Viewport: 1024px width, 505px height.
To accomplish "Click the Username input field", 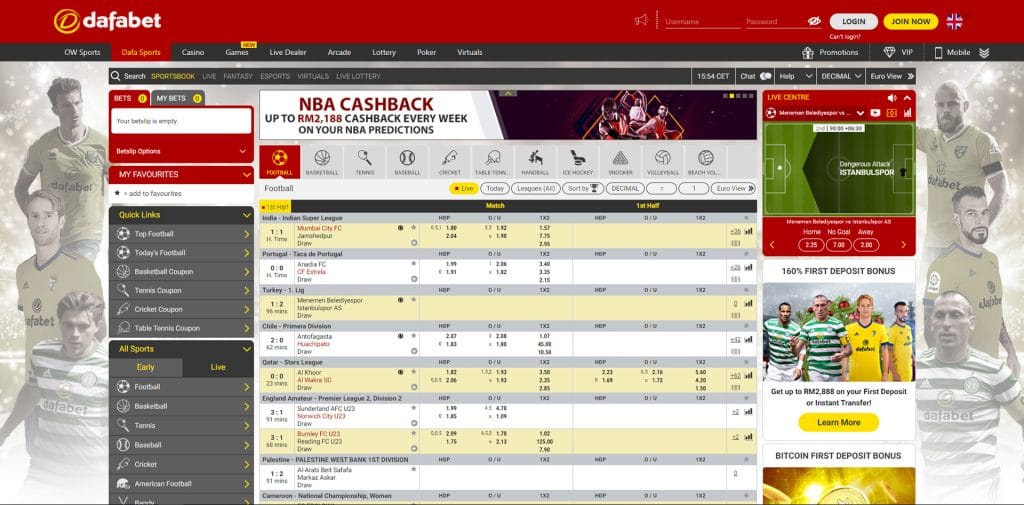I will [702, 22].
